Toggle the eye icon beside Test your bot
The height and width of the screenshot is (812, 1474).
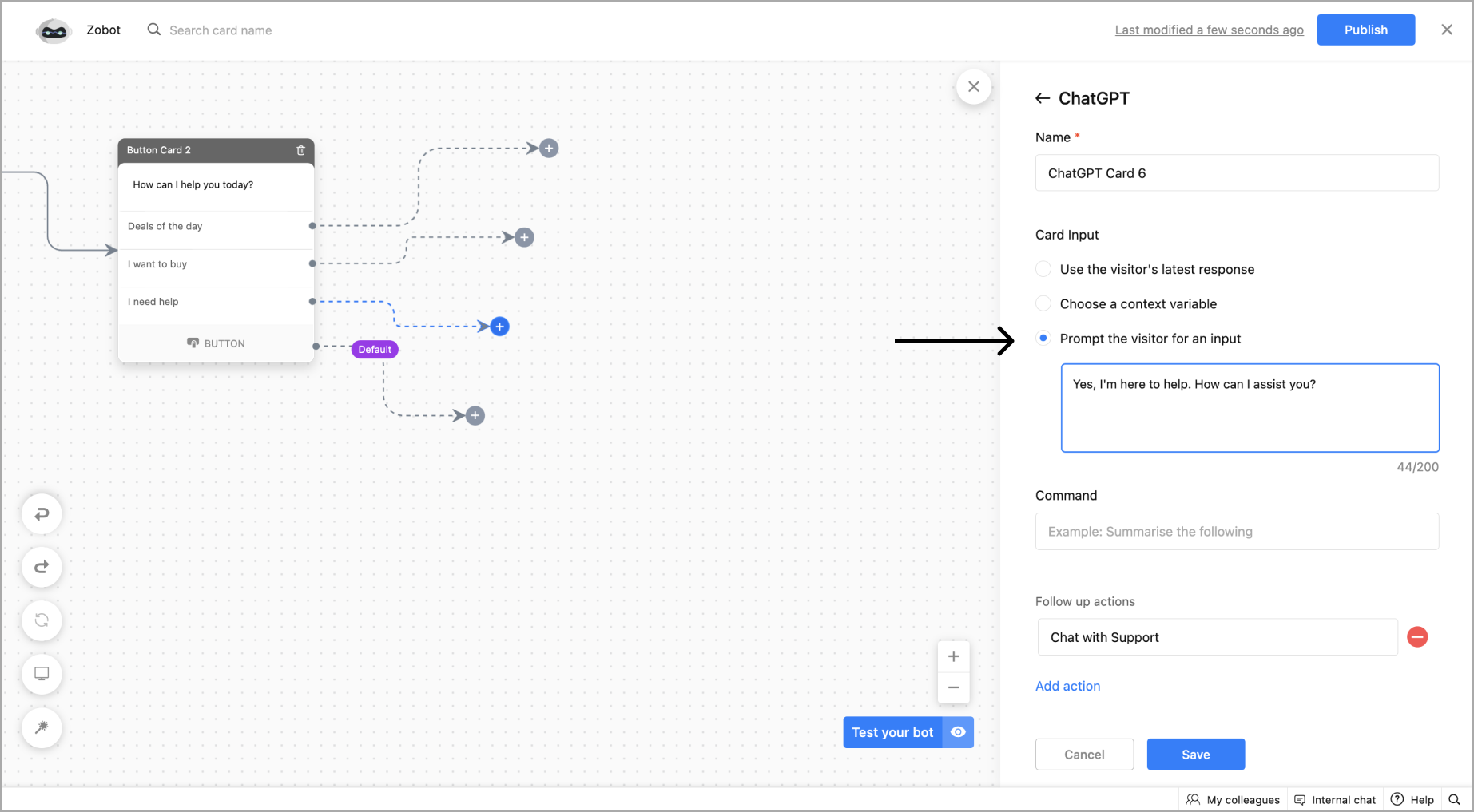(x=958, y=732)
